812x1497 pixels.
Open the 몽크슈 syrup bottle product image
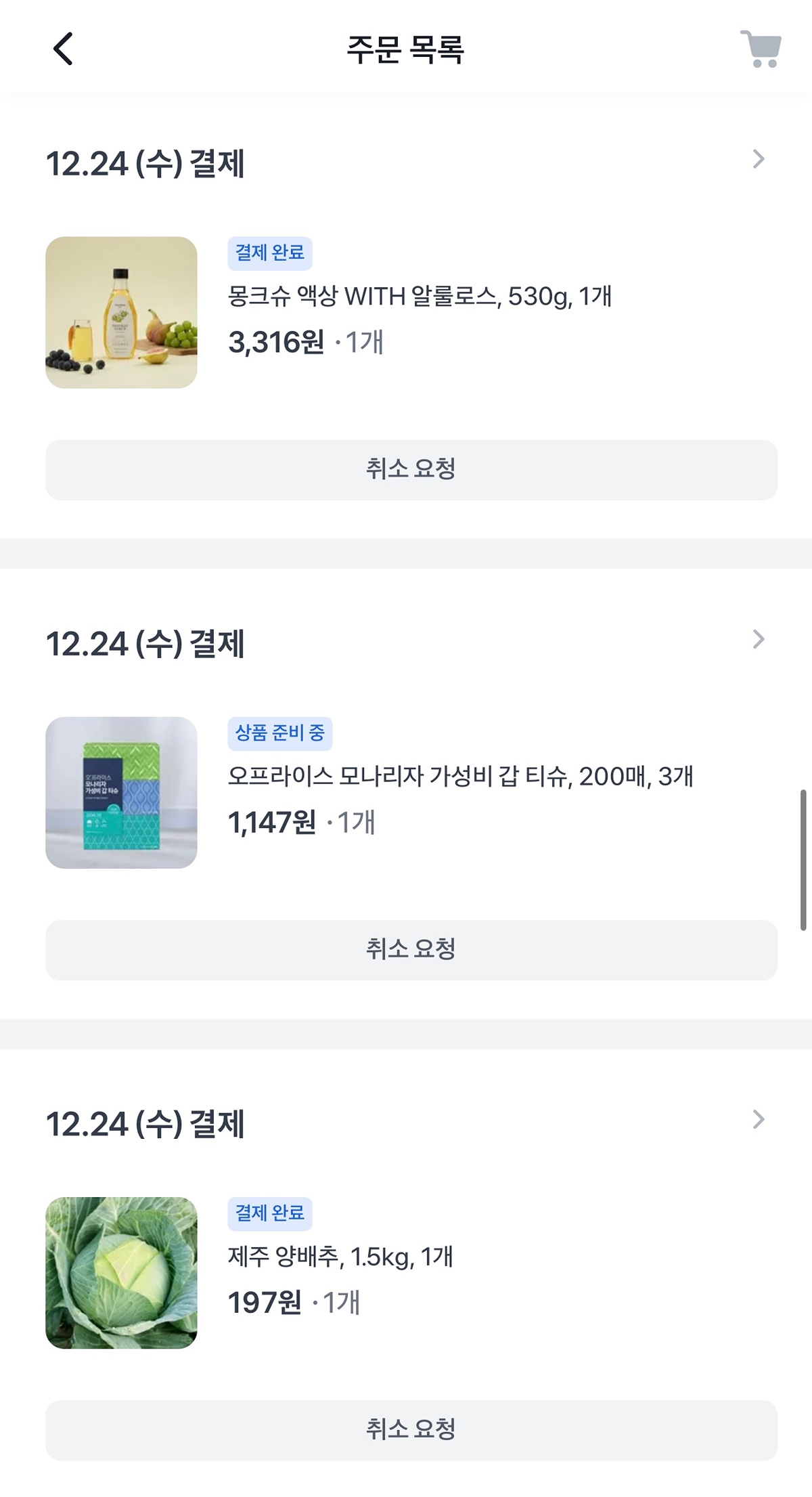[121, 312]
